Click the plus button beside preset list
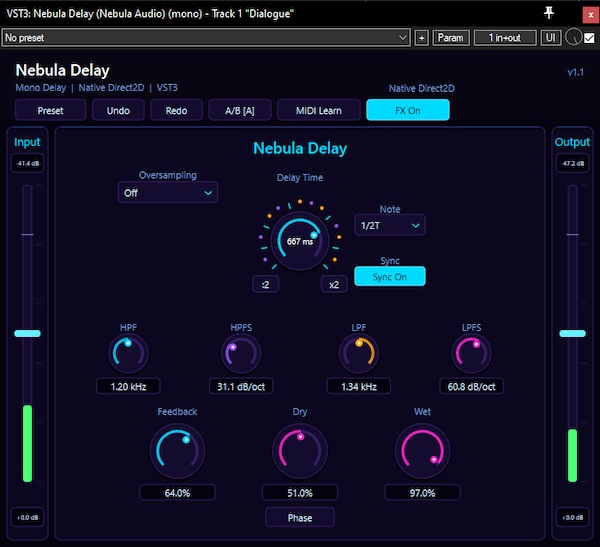The height and width of the screenshot is (547, 600). 421,38
